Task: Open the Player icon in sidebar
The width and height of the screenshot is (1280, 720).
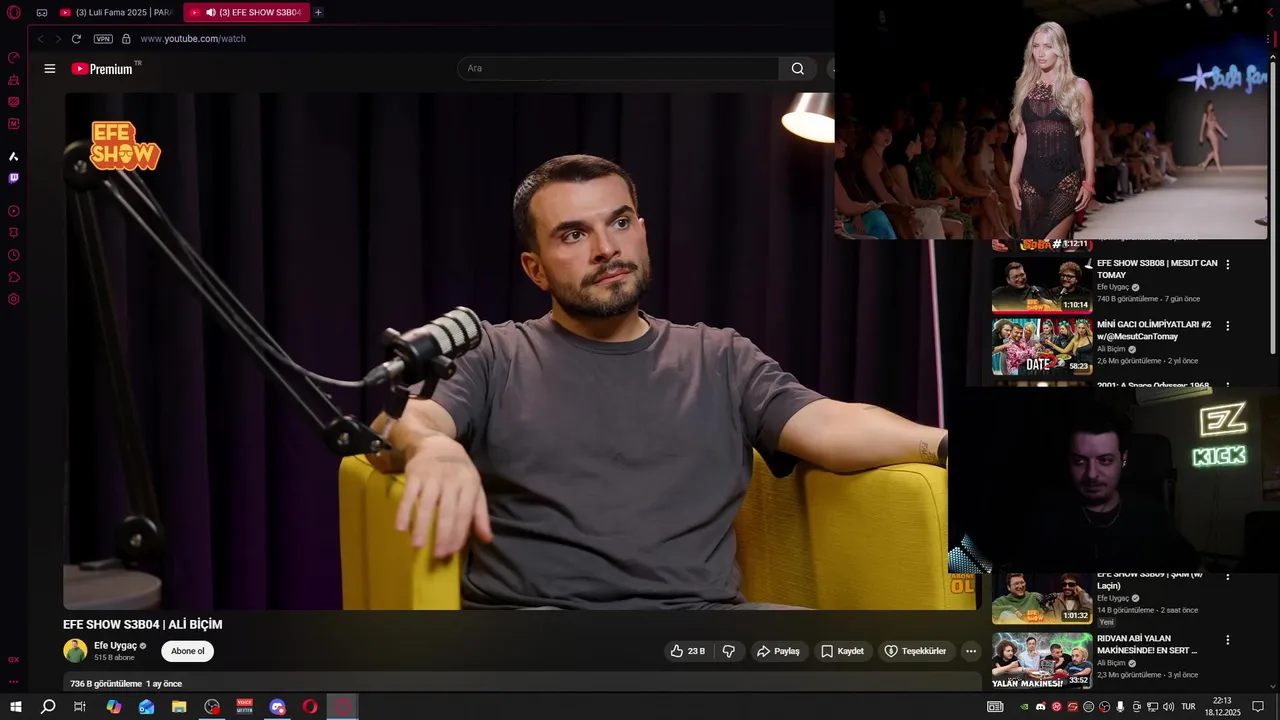Action: point(14,211)
